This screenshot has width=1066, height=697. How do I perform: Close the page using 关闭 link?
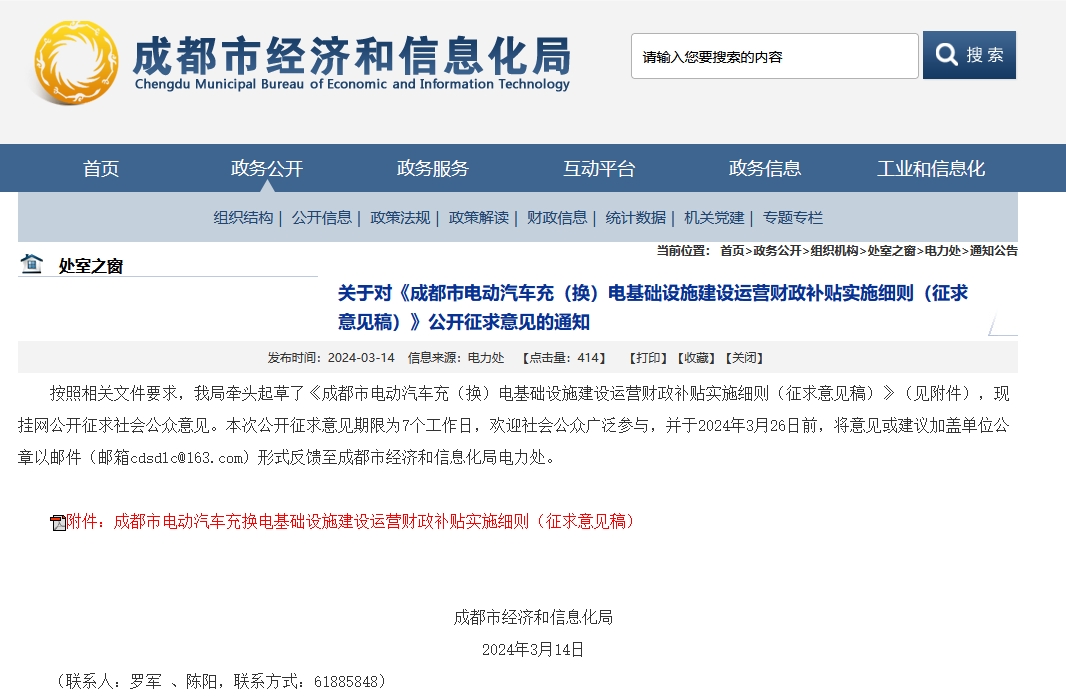click(744, 358)
